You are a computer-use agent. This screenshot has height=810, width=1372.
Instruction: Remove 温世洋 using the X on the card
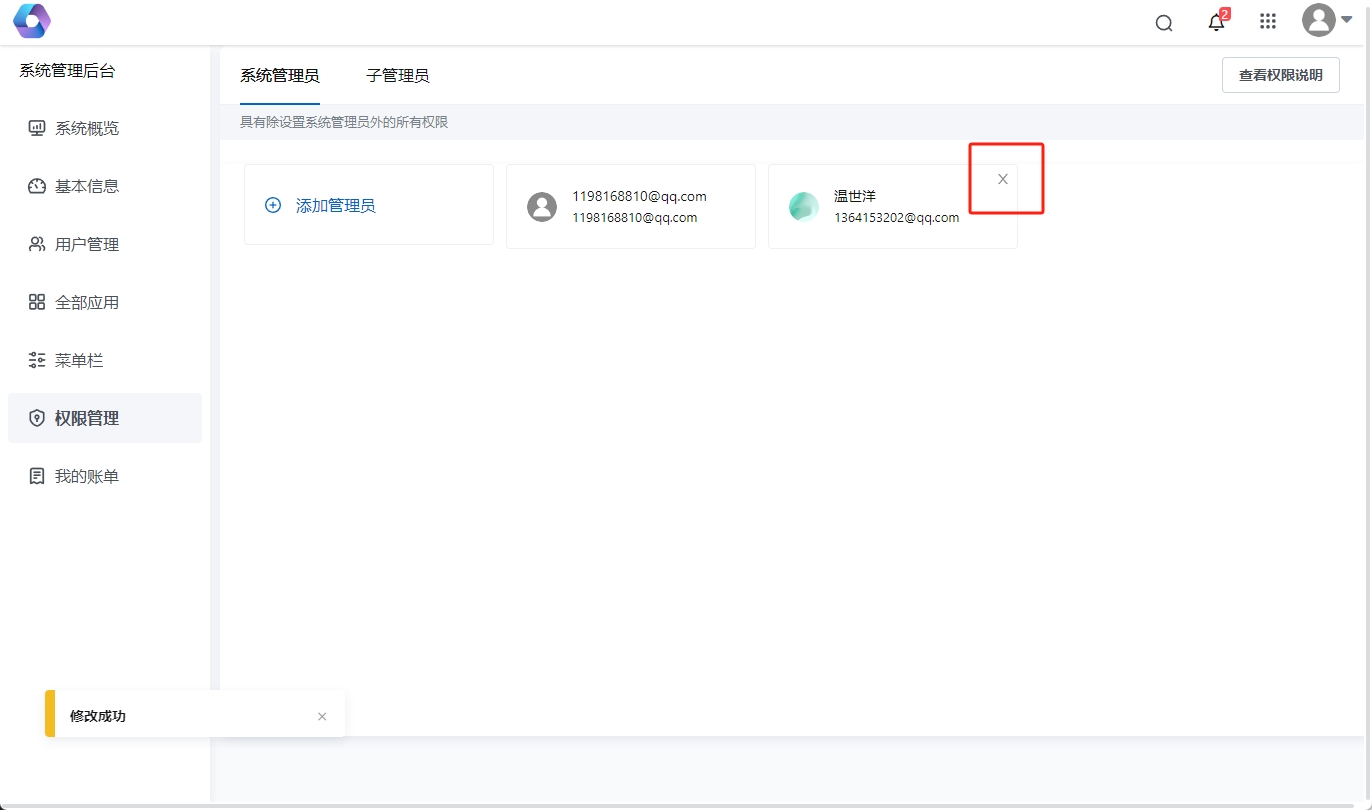click(x=1002, y=178)
